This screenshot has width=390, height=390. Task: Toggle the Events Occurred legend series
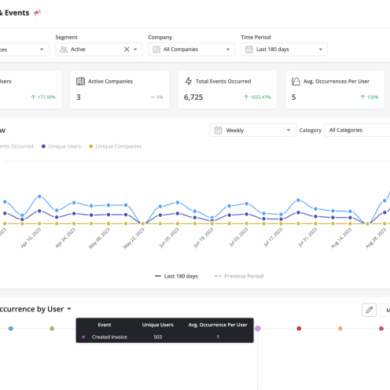click(x=17, y=146)
